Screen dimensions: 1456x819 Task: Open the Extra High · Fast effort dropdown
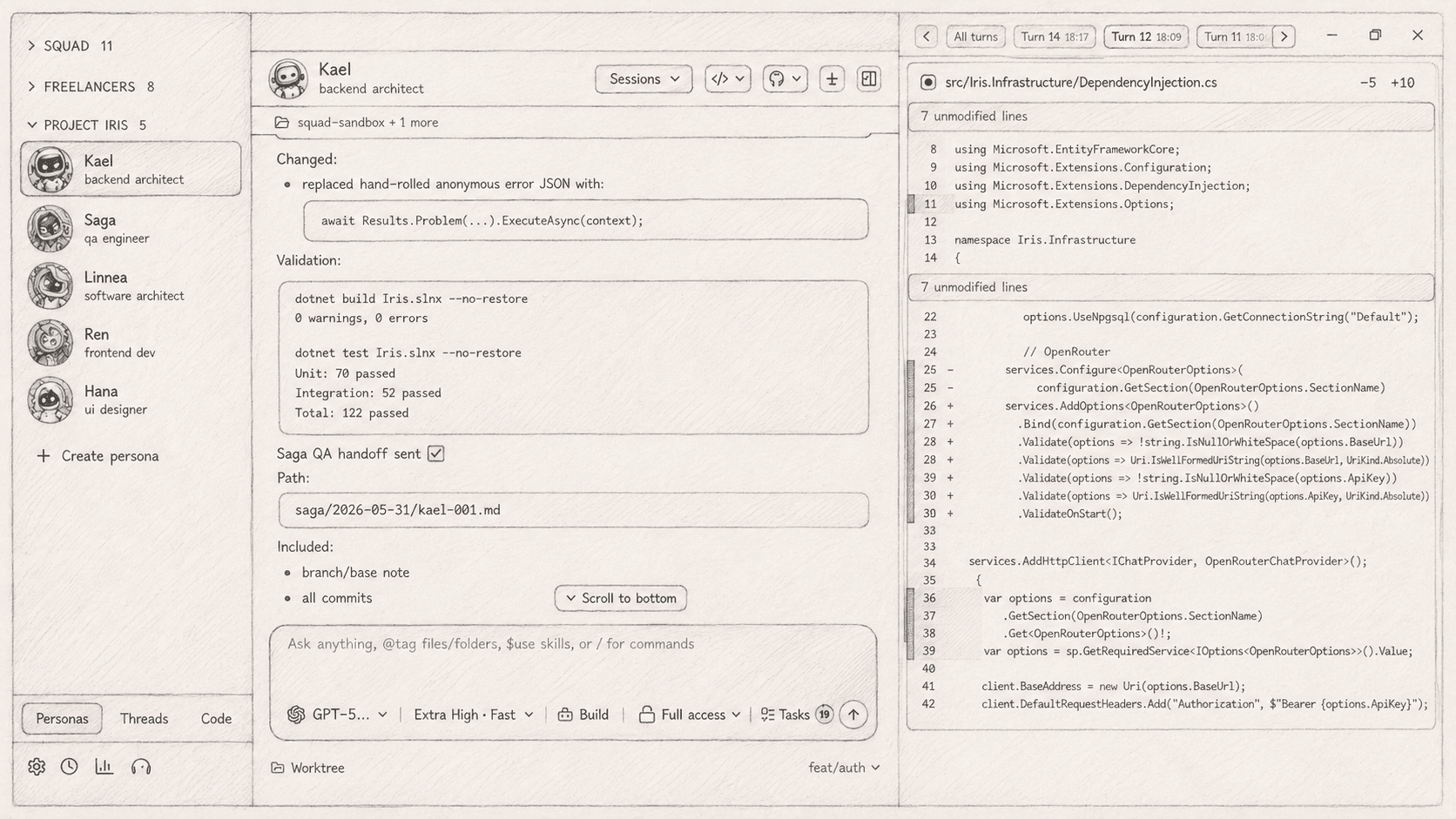tap(474, 715)
